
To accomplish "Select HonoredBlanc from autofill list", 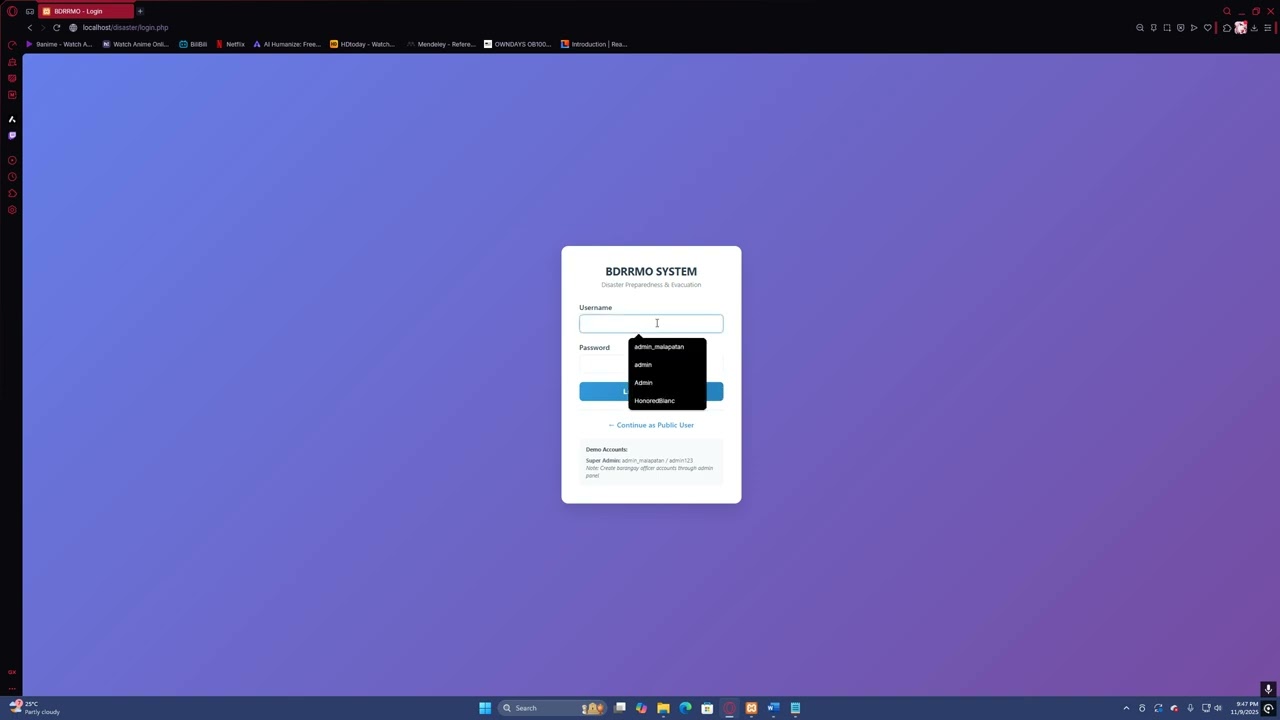I will pyautogui.click(x=667, y=401).
